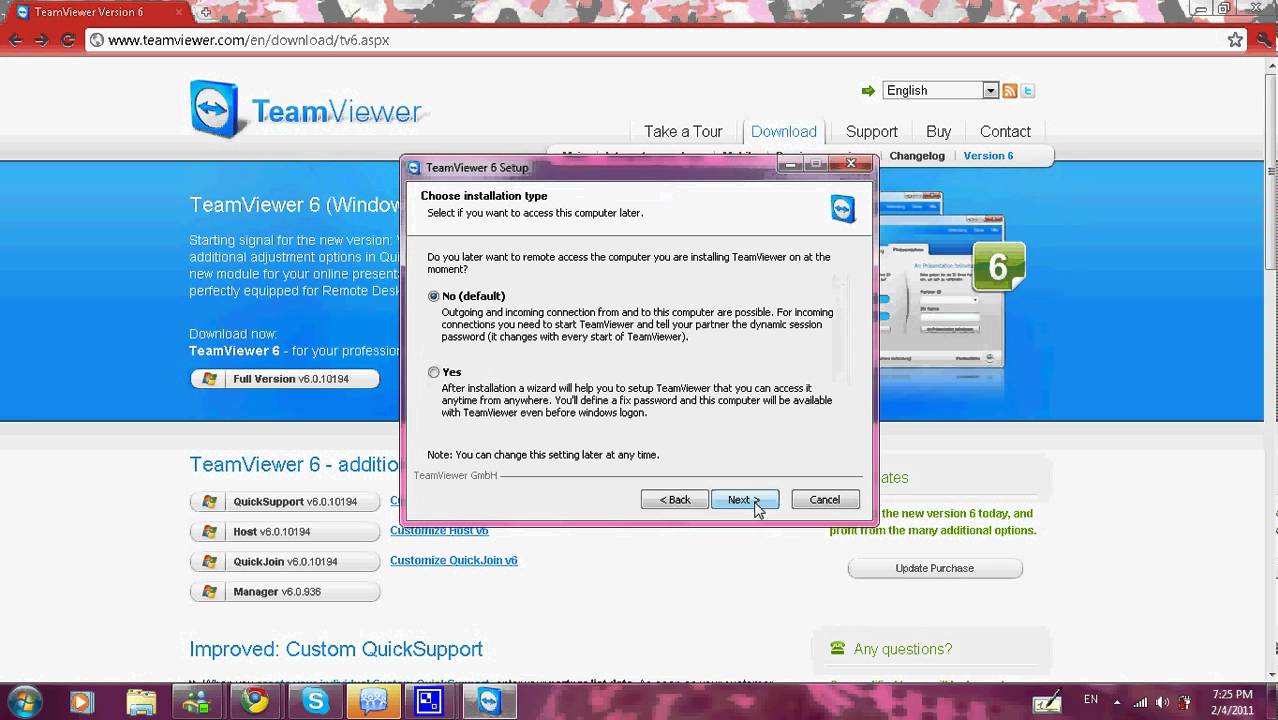Show hidden tray icons arrow

click(x=1117, y=701)
